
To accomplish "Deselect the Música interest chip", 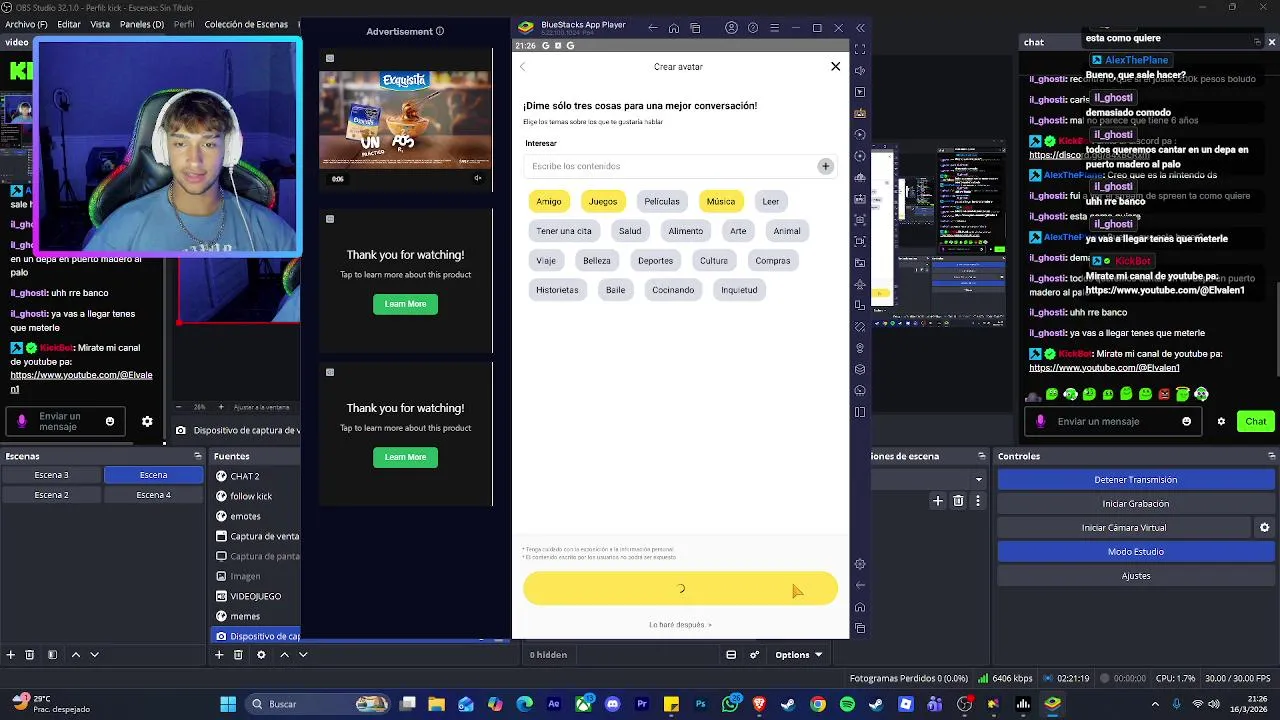I will tap(721, 201).
